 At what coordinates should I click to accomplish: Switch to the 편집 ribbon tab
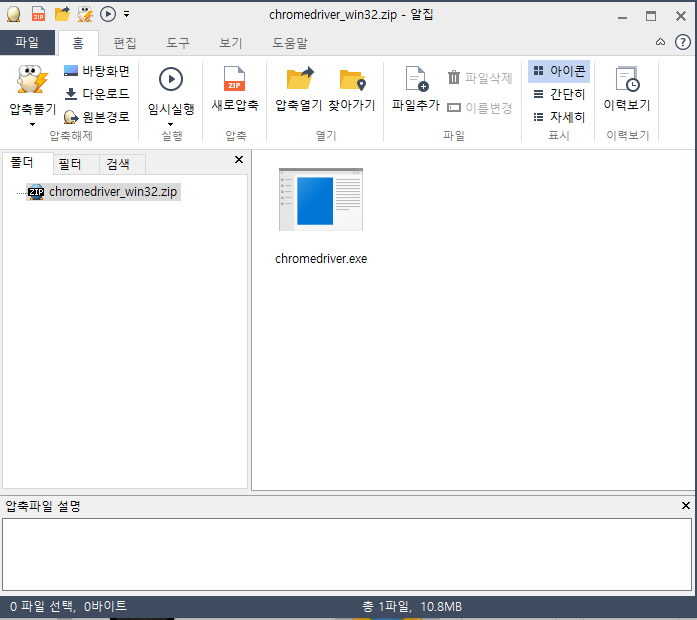[x=125, y=43]
